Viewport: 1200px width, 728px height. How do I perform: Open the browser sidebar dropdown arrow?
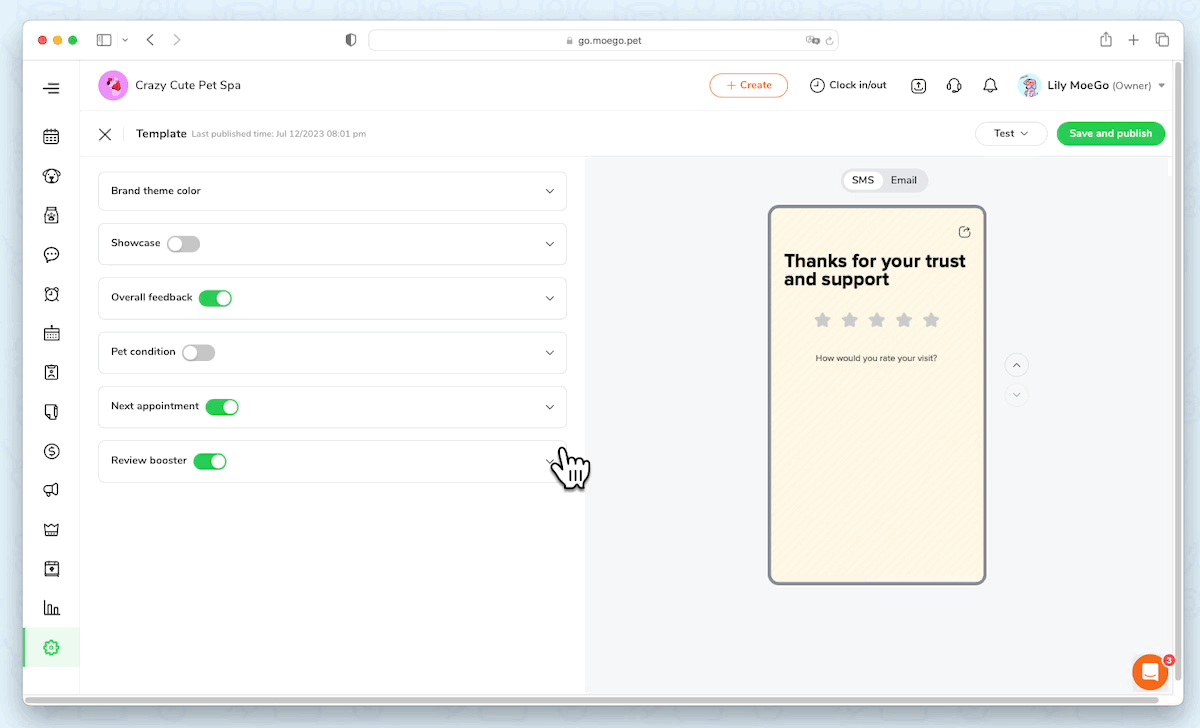[125, 40]
